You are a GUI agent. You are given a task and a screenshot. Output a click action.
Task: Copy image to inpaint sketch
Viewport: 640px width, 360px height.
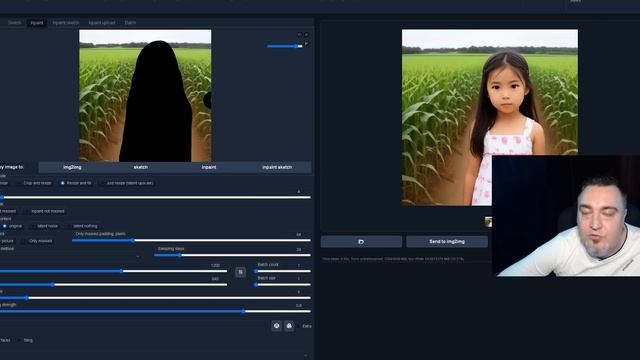tap(277, 167)
